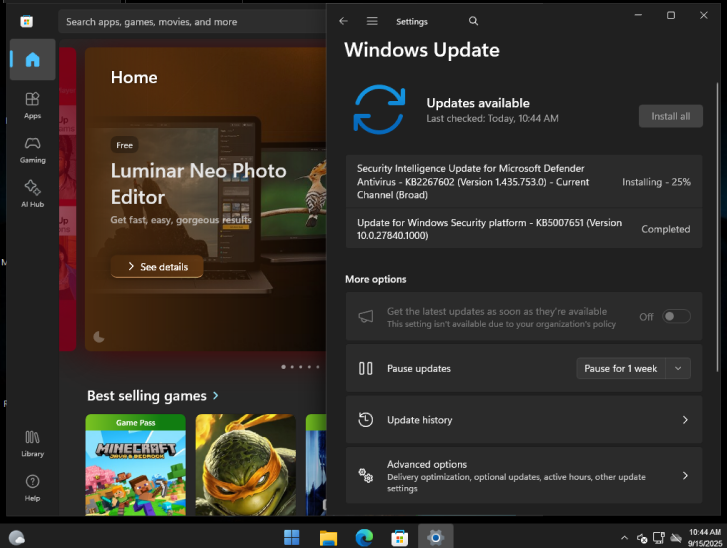Click Pause for 1 week button

coord(621,369)
